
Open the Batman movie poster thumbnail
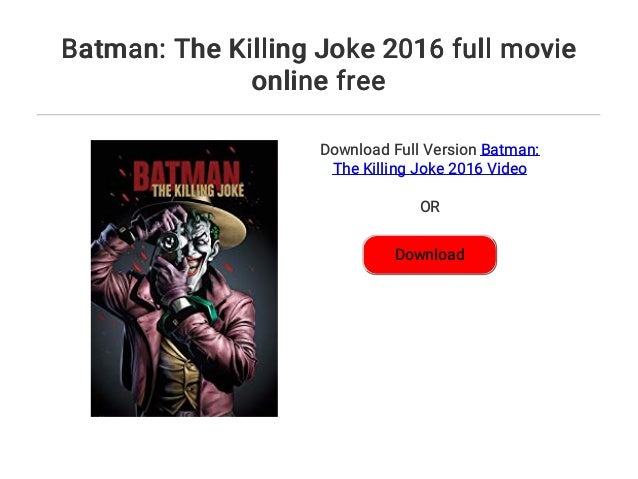[184, 278]
